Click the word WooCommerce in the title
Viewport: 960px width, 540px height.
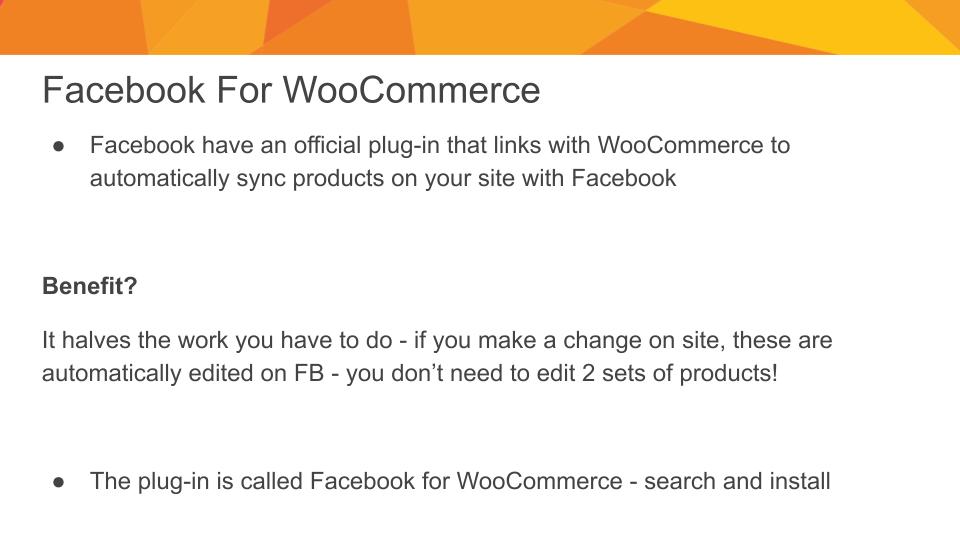[411, 90]
